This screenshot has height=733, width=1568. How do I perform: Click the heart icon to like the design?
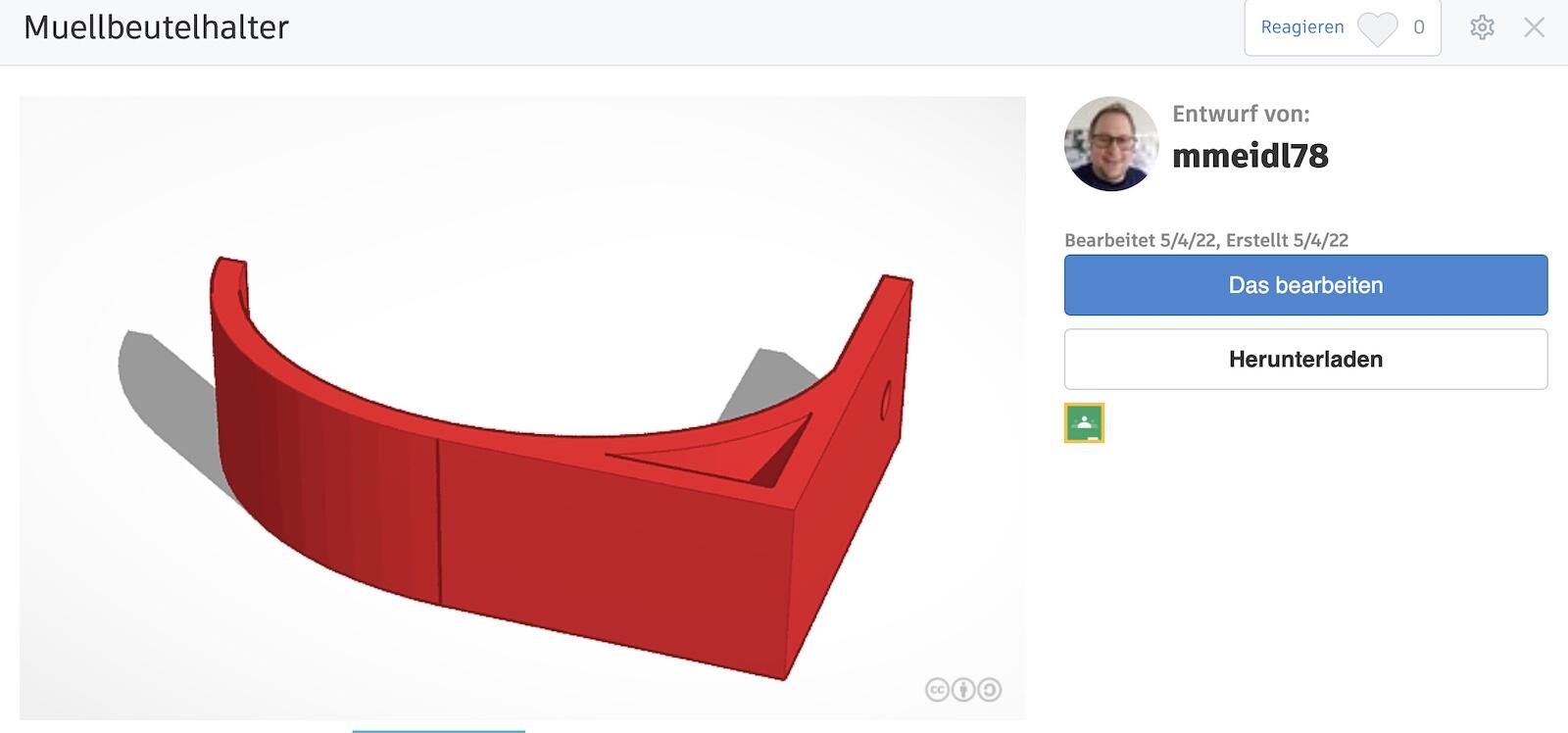(1377, 29)
